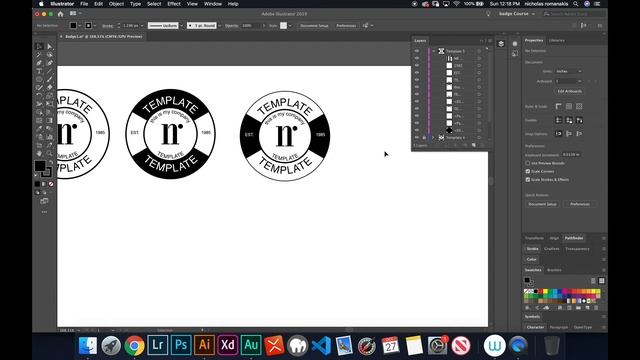Toggle visibility of the Template 5 layer
This screenshot has height=360, width=640.
click(417, 51)
